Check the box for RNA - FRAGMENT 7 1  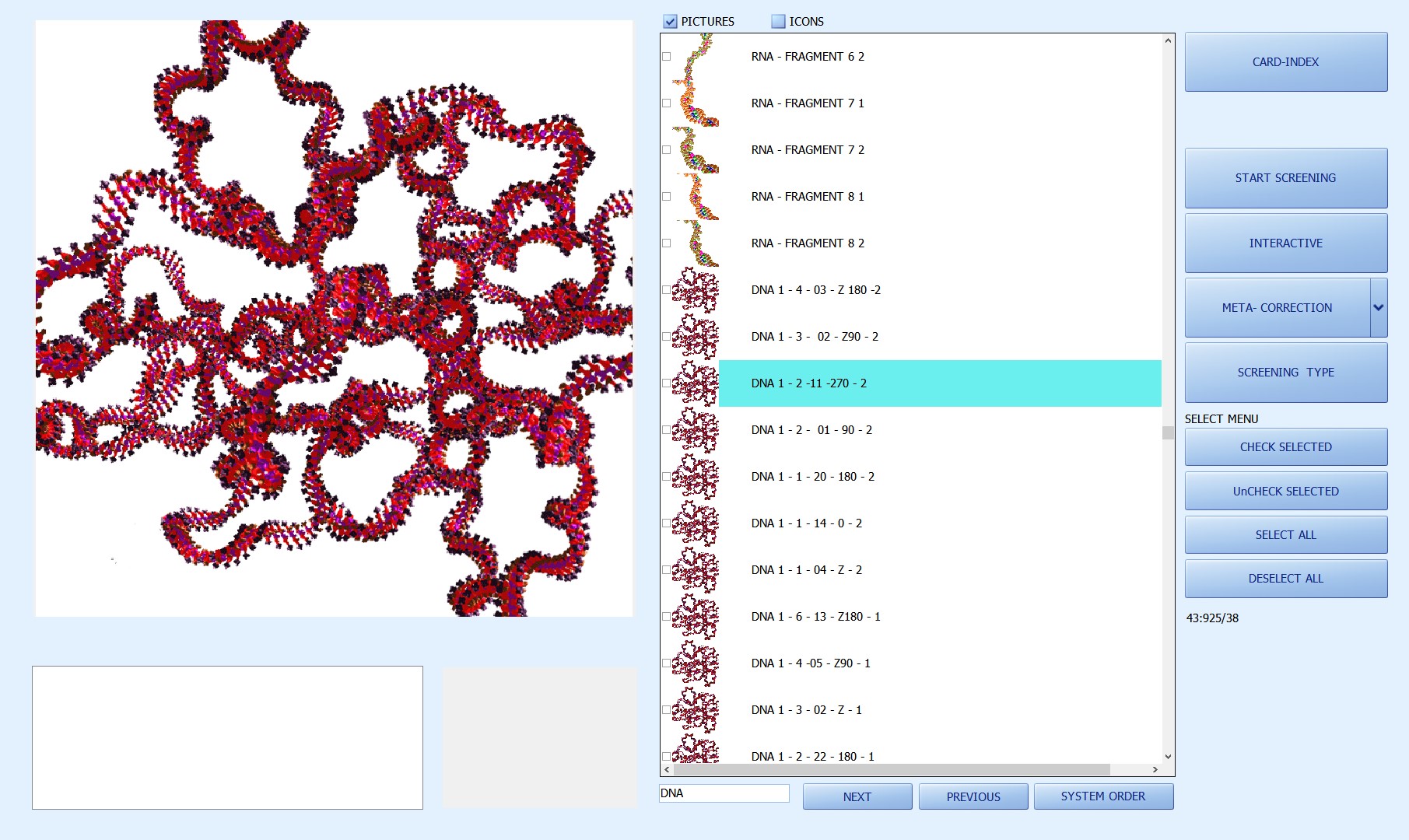click(666, 103)
